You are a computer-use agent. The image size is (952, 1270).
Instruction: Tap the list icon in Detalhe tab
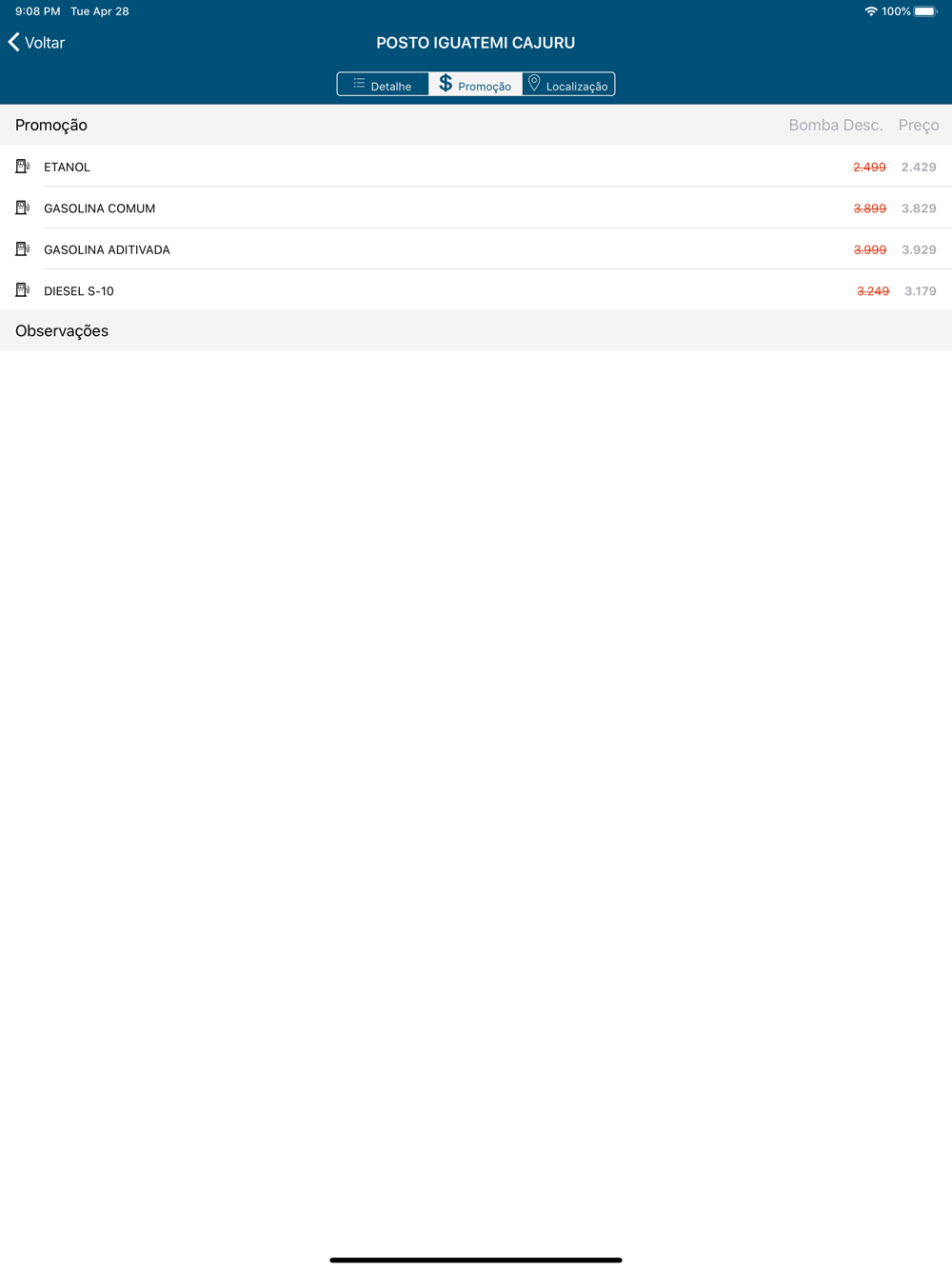359,84
